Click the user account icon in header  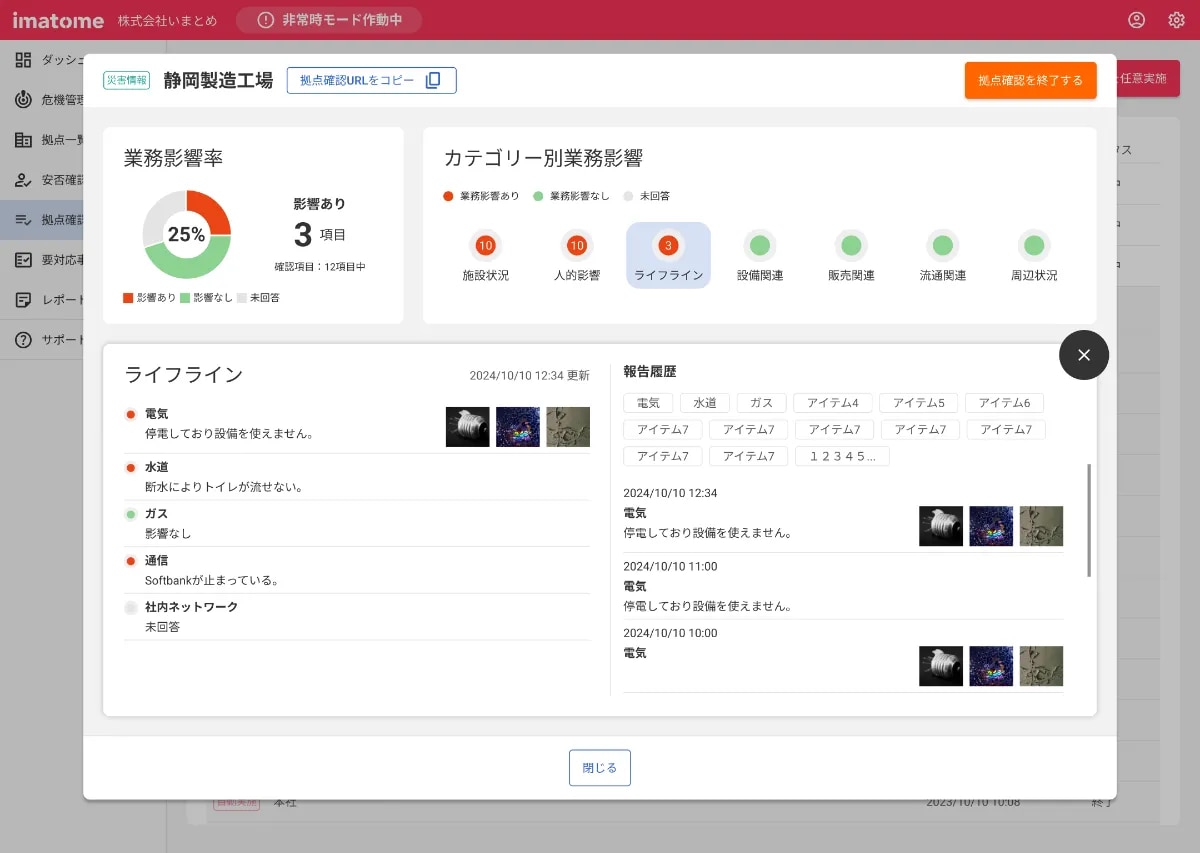1136,20
